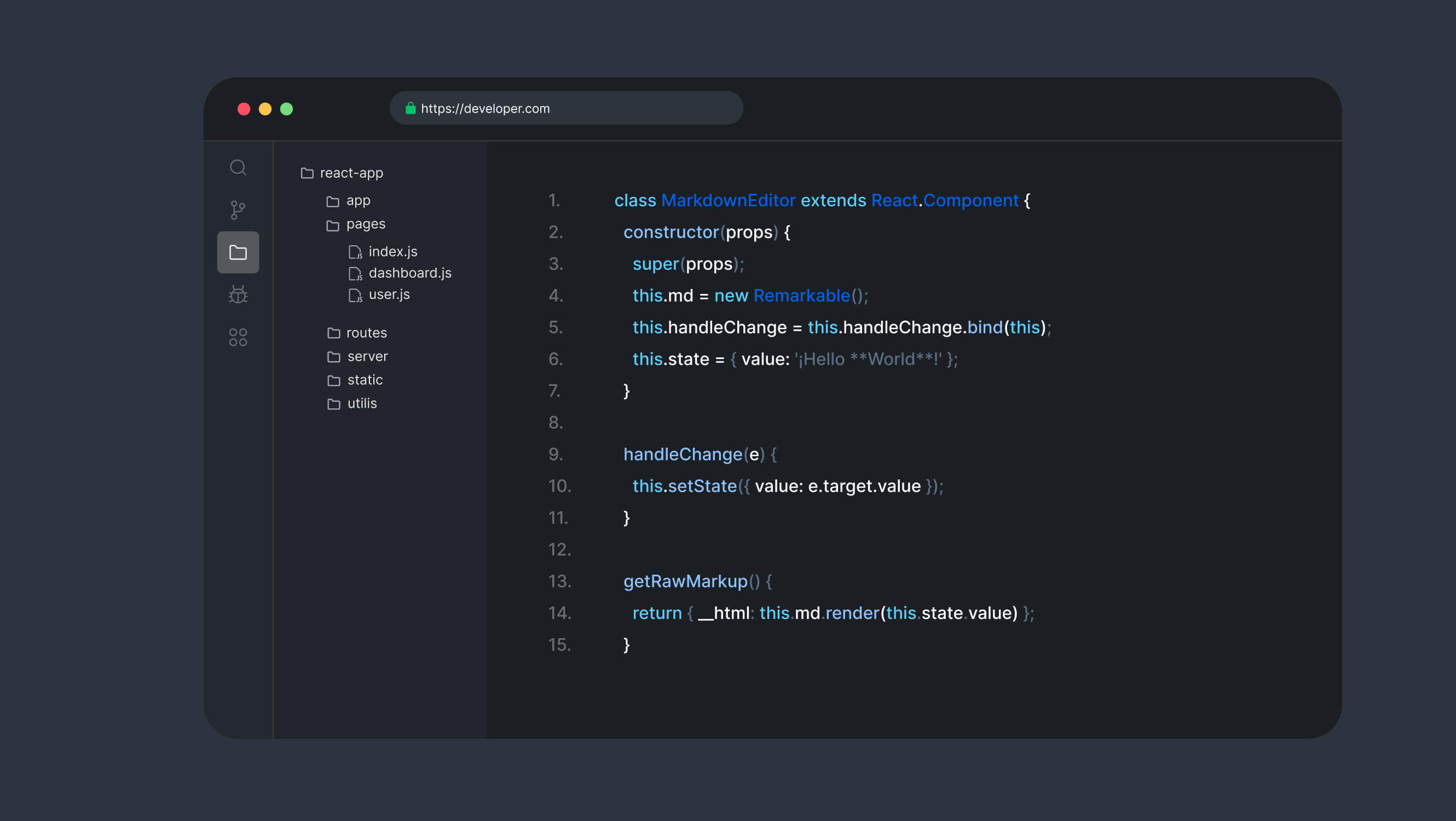Click the JS file icon beside user.js
This screenshot has height=821, width=1456.
[356, 295]
